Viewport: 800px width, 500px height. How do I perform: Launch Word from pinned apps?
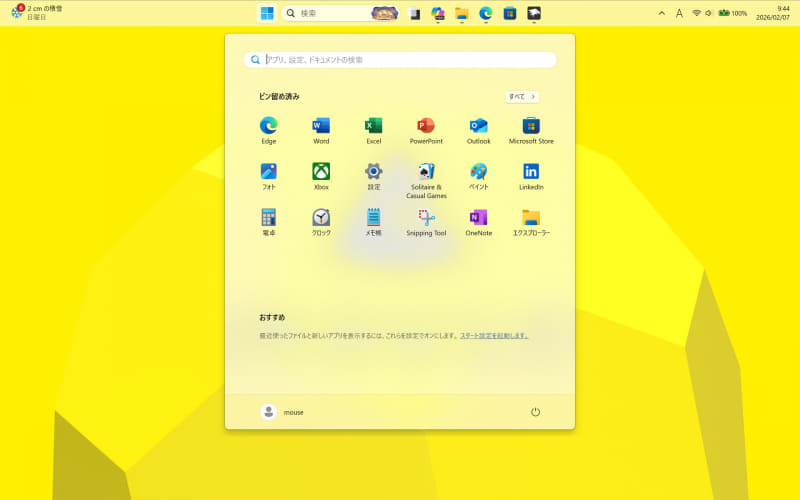coord(321,131)
